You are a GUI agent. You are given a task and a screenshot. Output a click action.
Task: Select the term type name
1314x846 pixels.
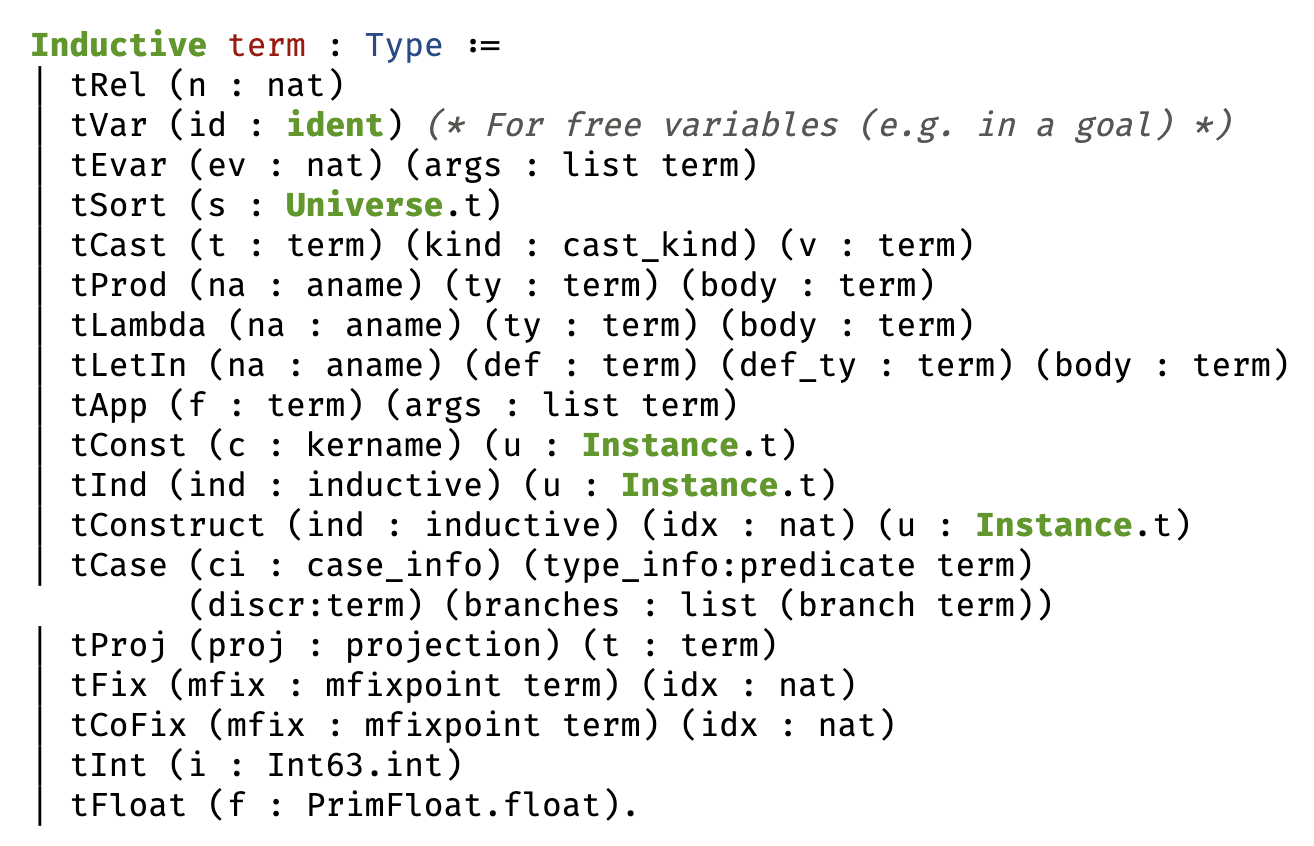click(268, 46)
